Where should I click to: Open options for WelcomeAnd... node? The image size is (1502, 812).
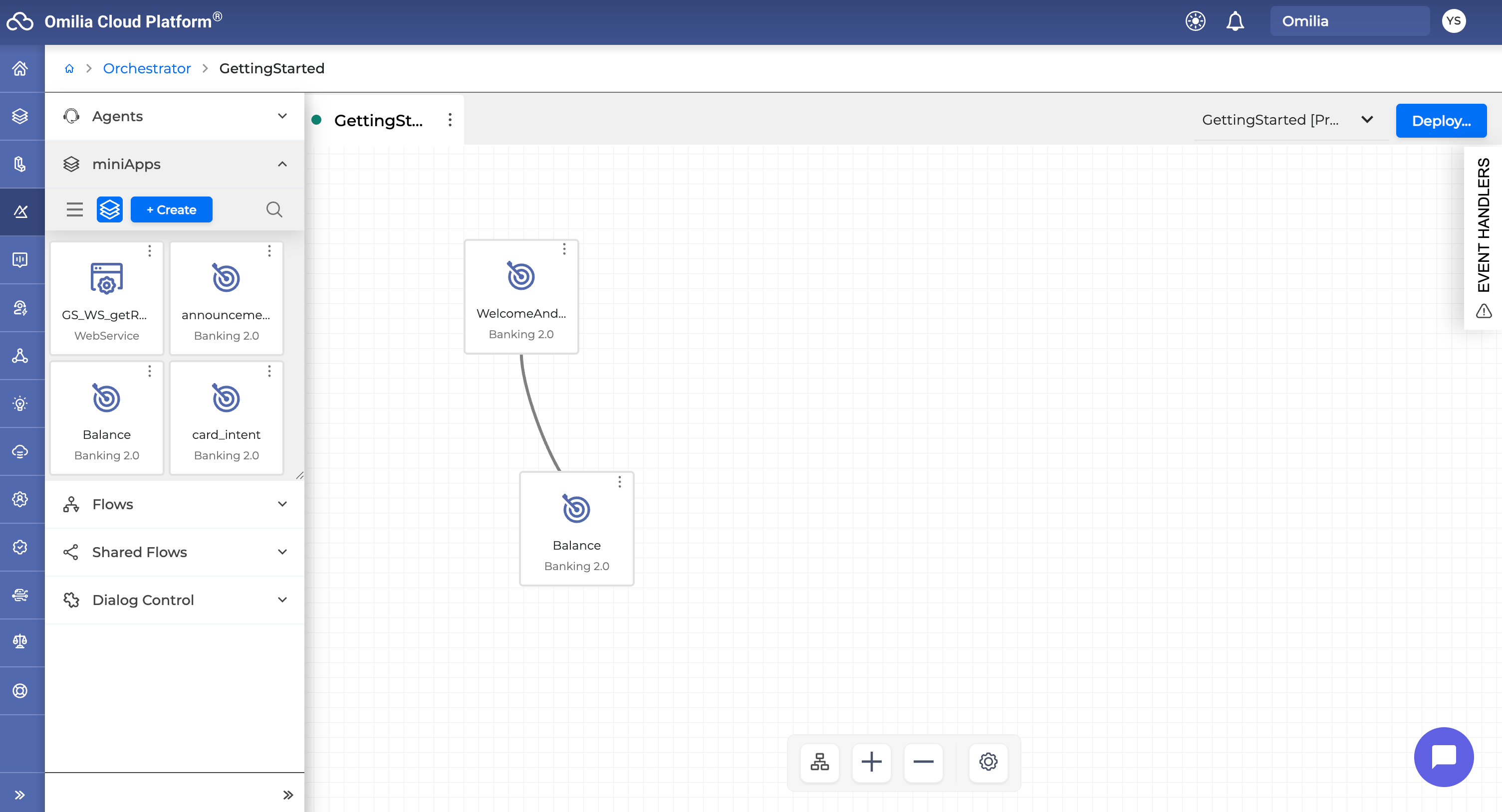[x=564, y=249]
